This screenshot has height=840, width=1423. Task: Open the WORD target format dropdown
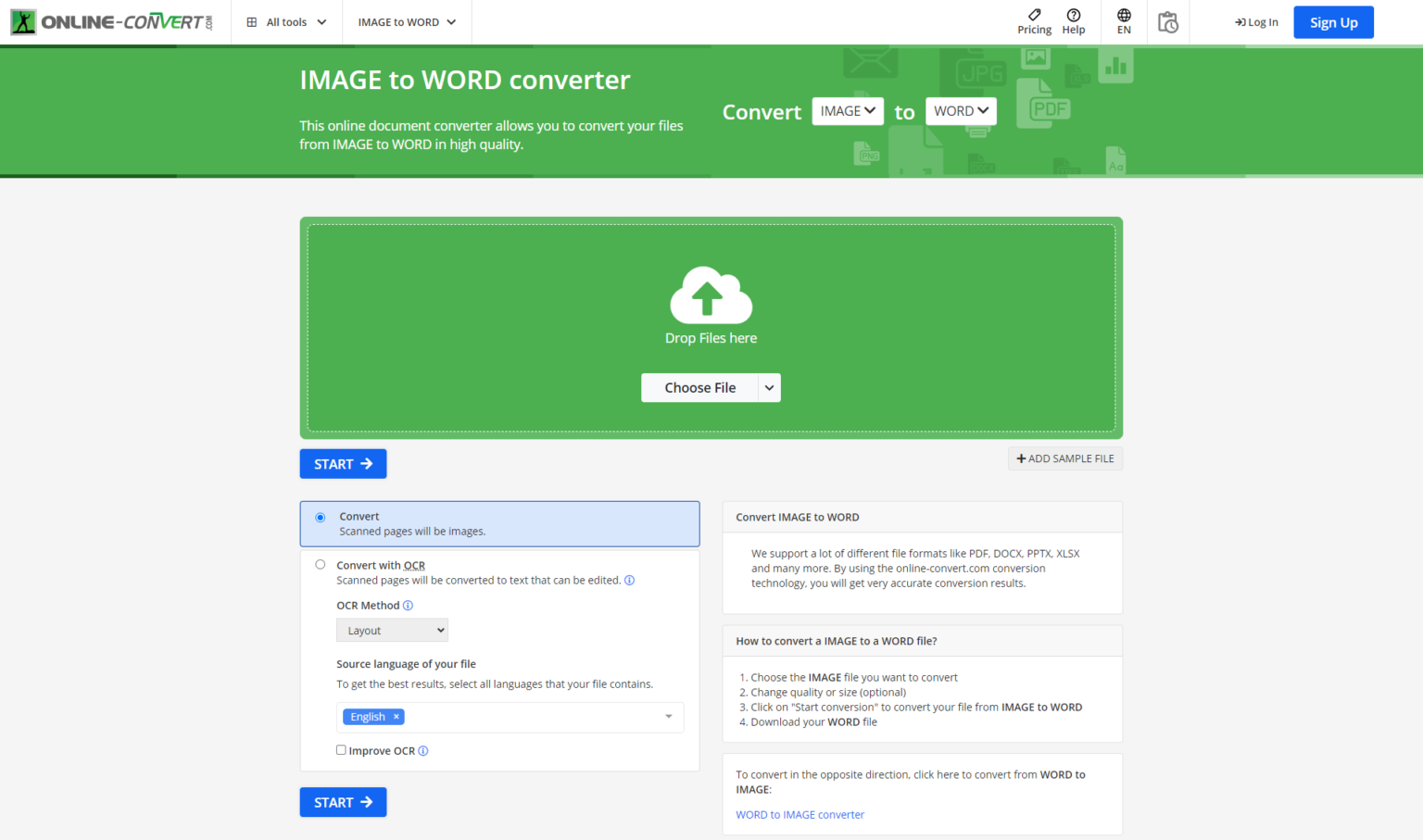tap(961, 111)
